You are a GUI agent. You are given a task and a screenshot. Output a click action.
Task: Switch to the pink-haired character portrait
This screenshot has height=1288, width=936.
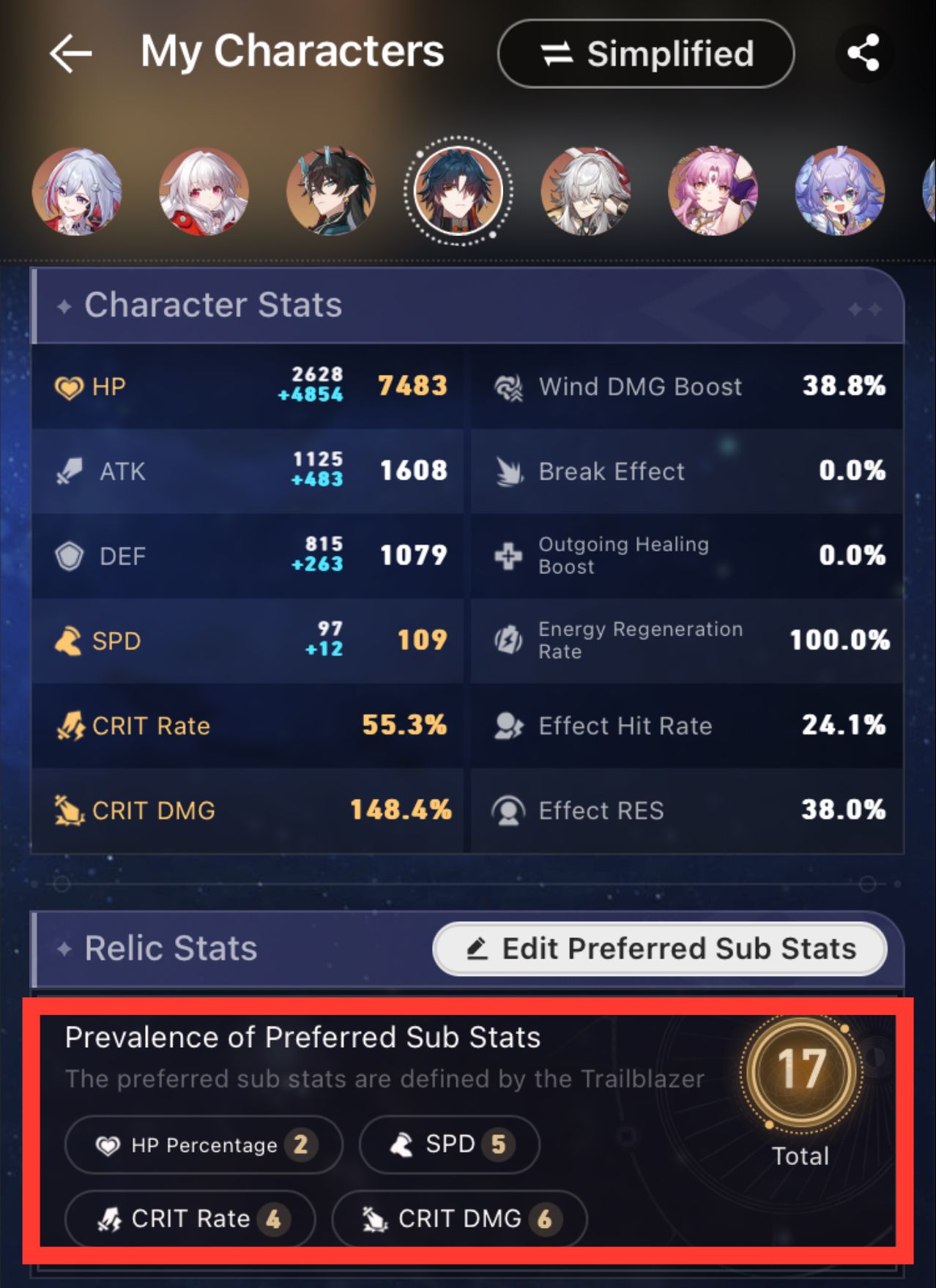tap(713, 190)
